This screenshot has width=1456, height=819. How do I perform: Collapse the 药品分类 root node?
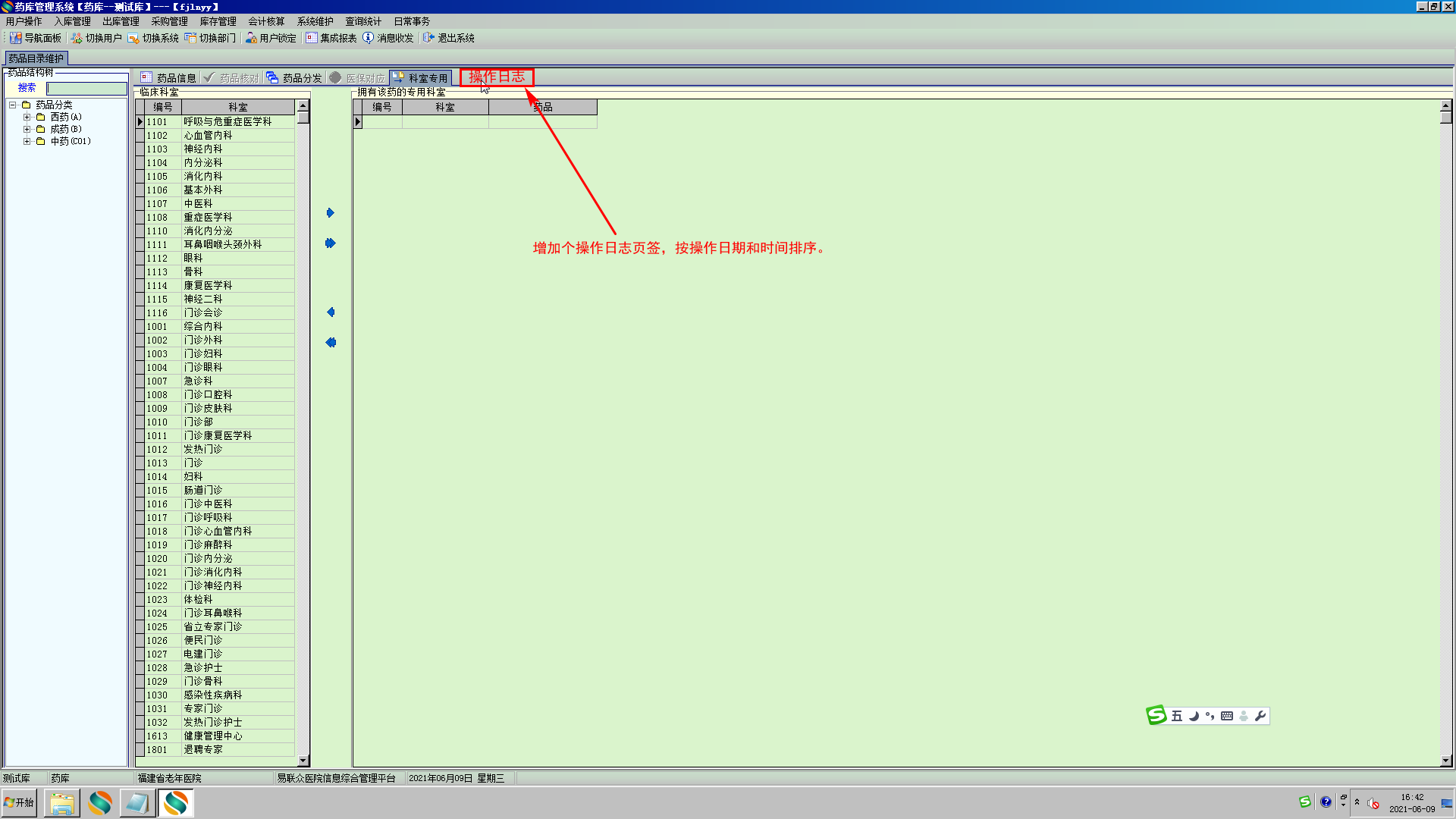point(13,105)
